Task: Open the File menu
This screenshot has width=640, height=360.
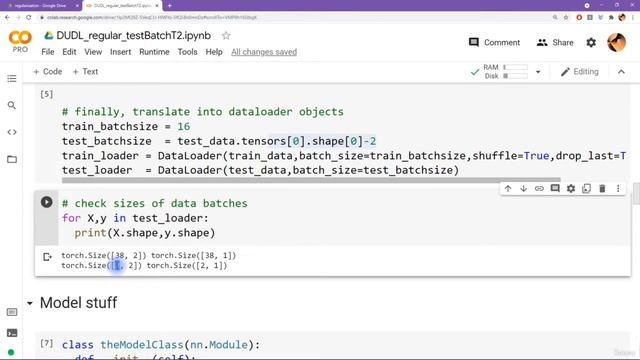Action: pos(47,52)
